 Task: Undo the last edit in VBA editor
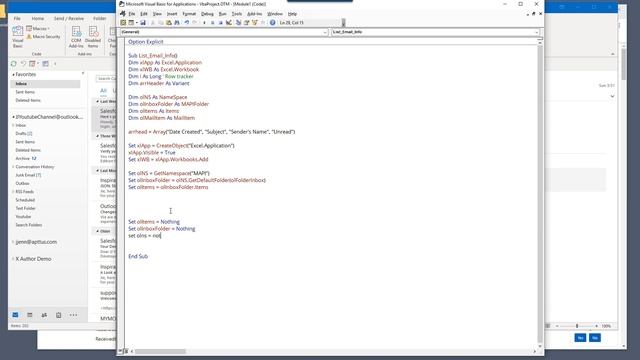click(x=187, y=22)
